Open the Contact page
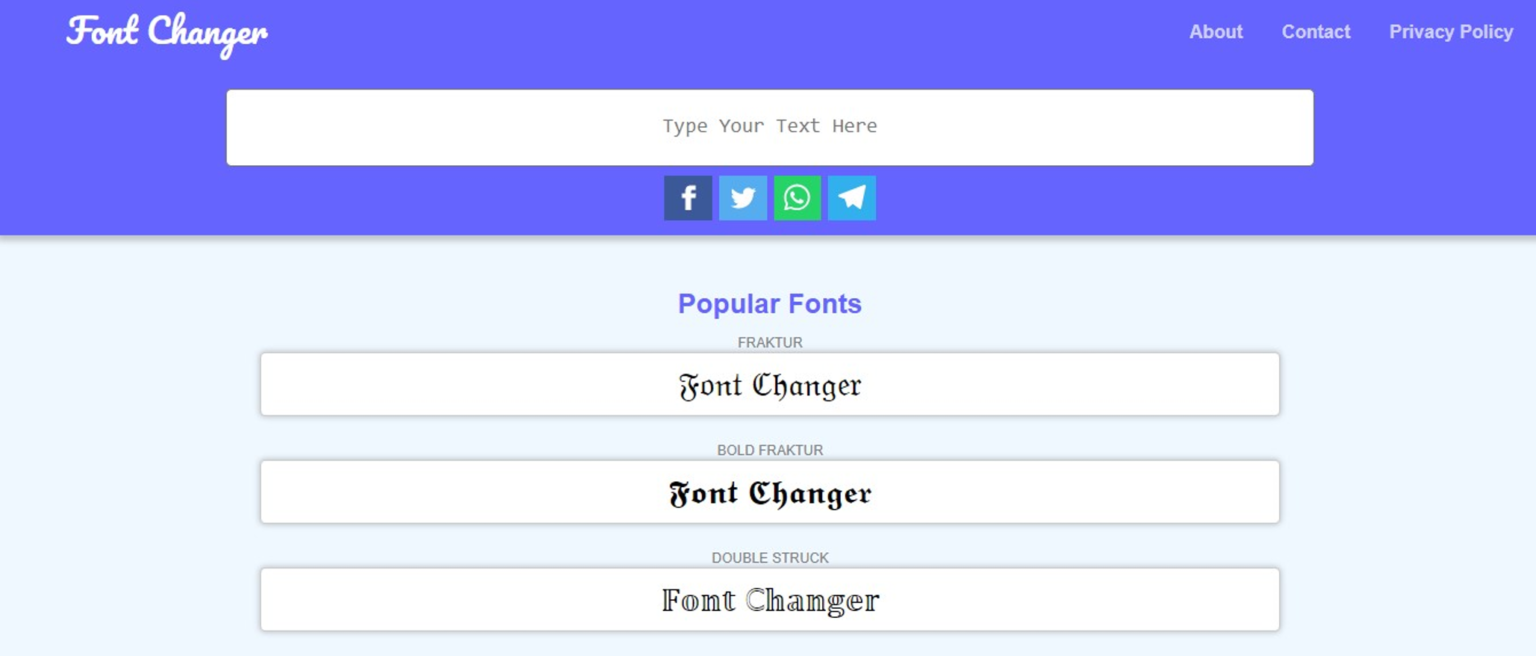 click(1315, 31)
